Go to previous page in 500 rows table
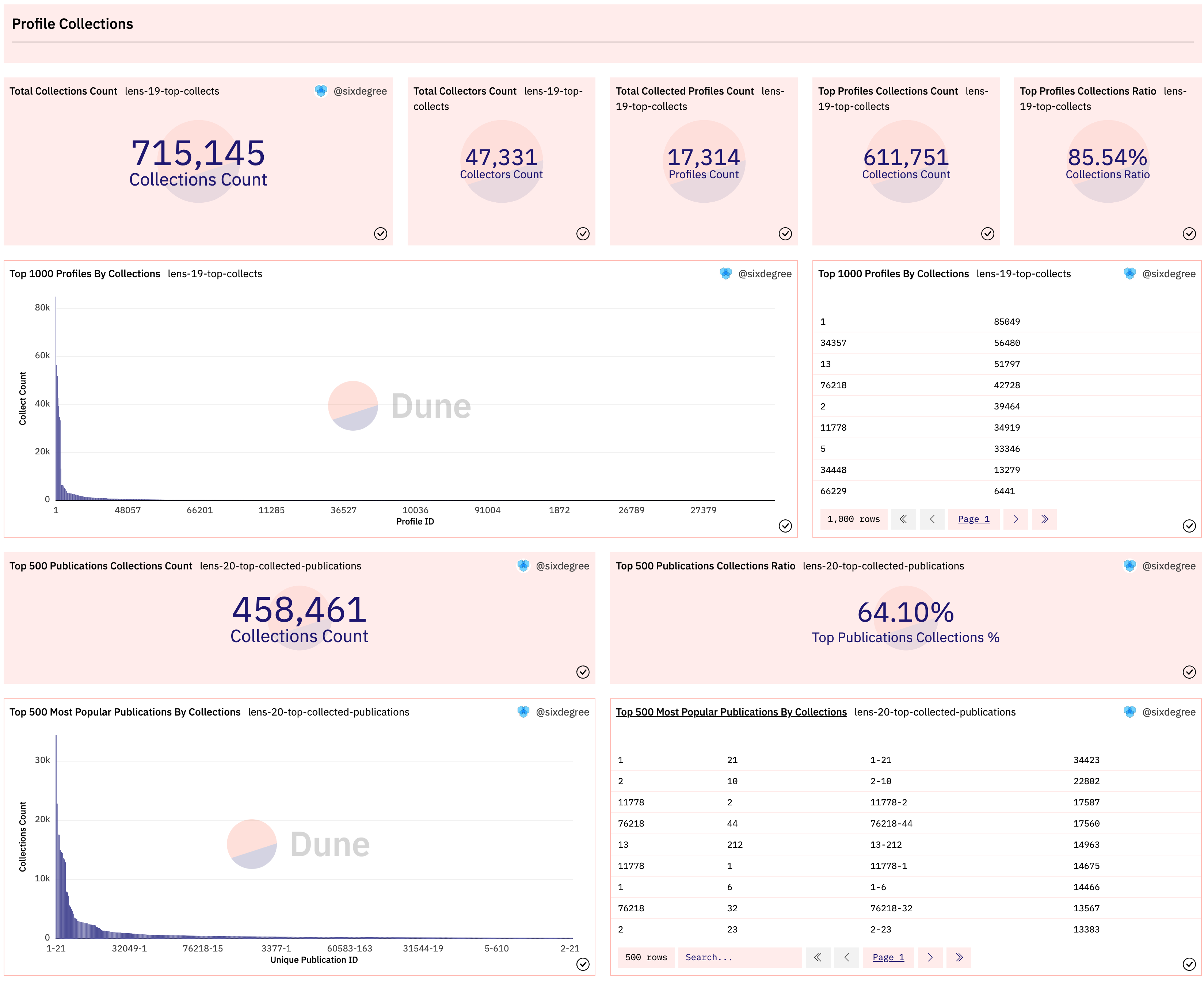The width and height of the screenshot is (1204, 984). click(x=846, y=957)
